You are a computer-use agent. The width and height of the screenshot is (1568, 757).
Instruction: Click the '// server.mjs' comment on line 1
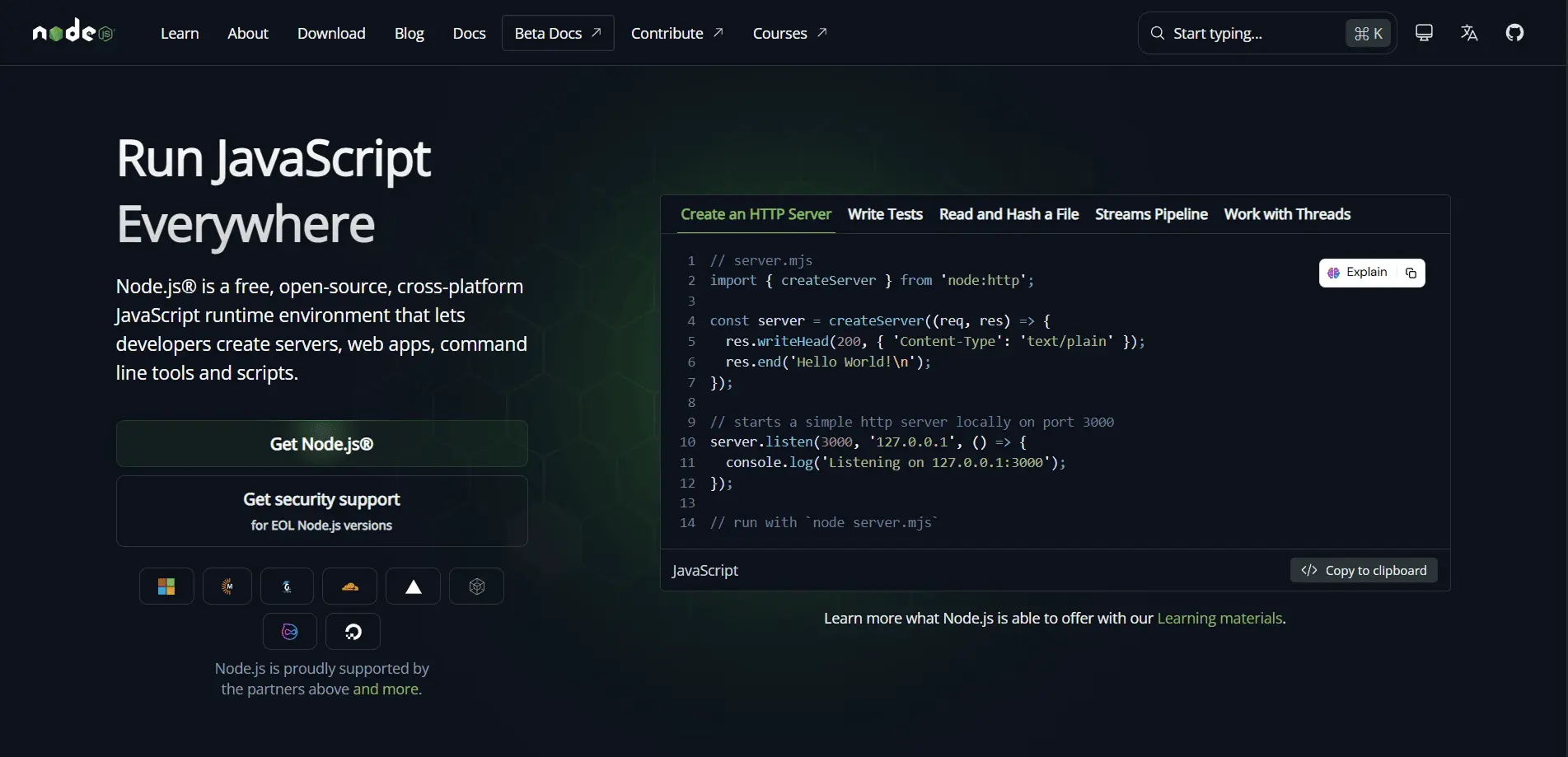[761, 260]
